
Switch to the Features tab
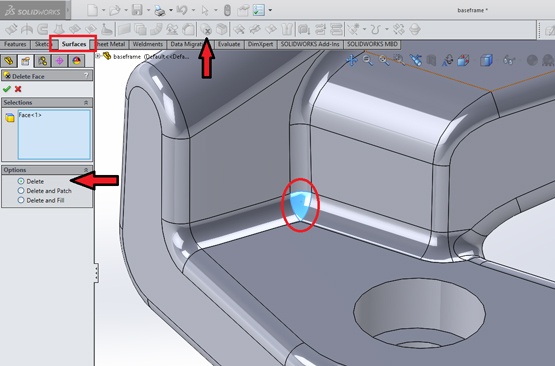pos(15,44)
